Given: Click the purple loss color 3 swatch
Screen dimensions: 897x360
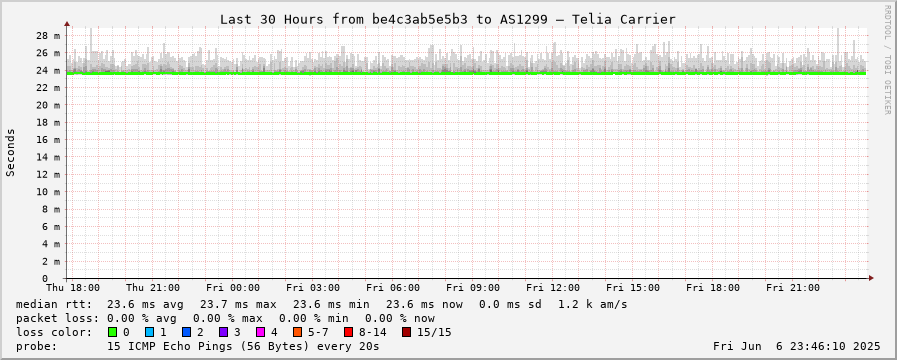Looking at the screenshot, I should point(223,332).
